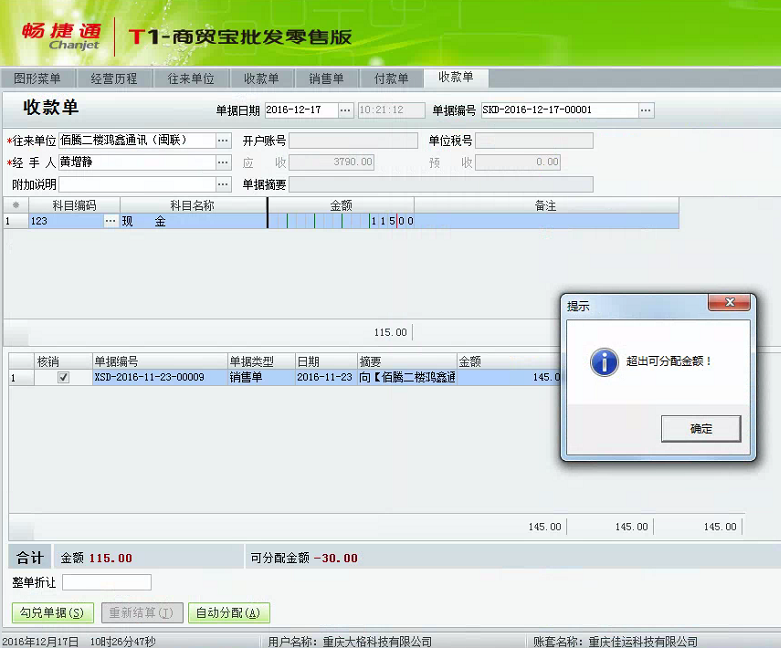Click the 备注 cell in row 1
Image resolution: width=781 pixels, height=648 pixels.
coord(546,221)
